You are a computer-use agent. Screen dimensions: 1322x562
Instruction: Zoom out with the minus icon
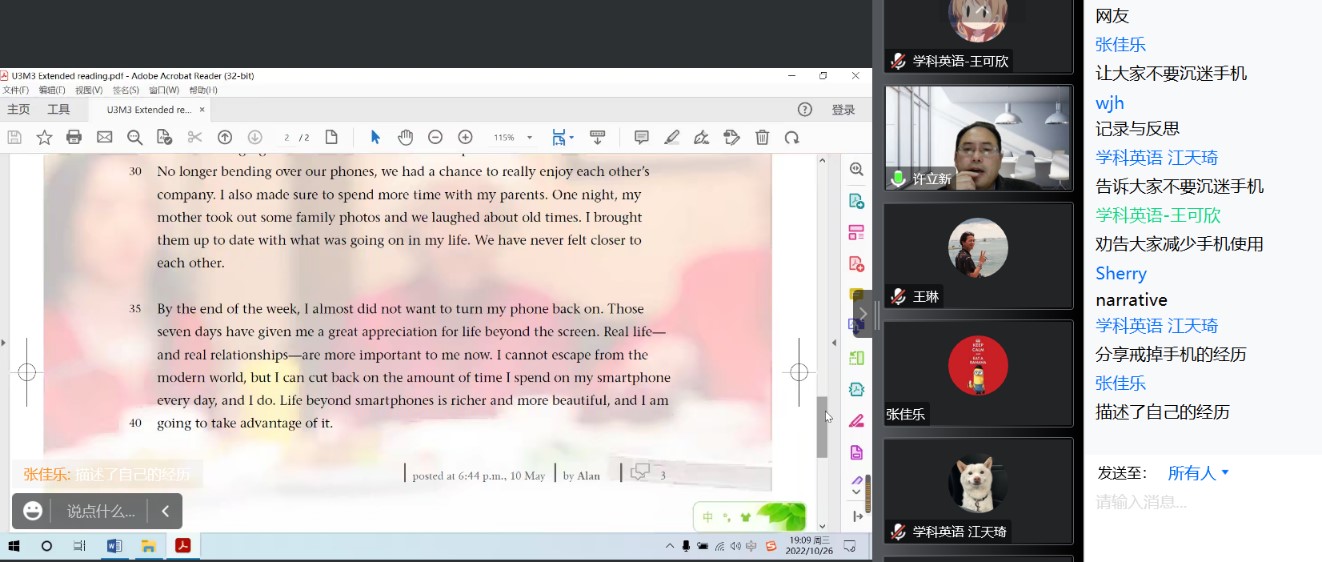[435, 137]
